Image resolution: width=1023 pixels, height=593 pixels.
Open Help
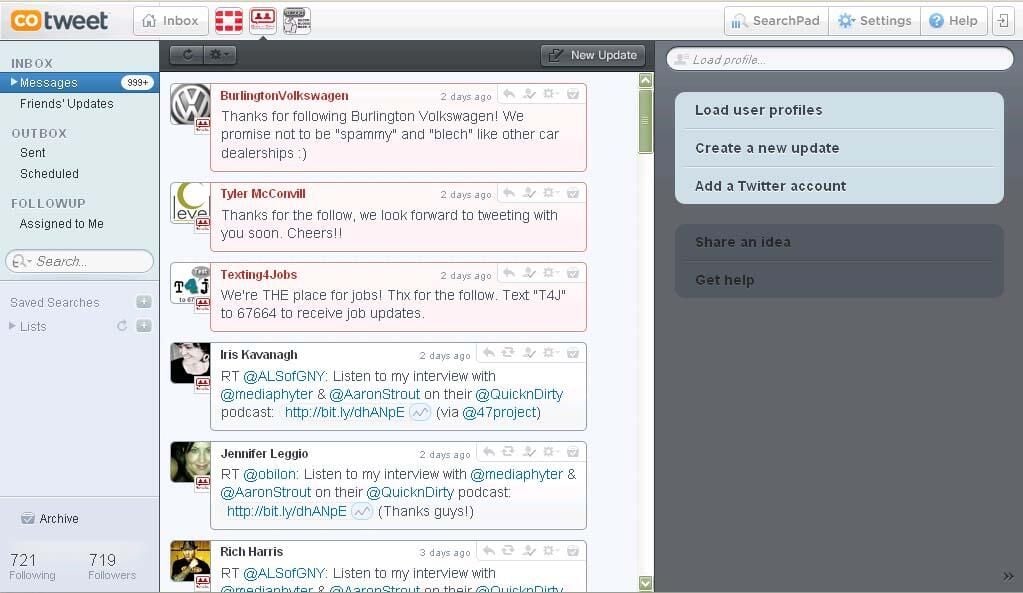click(x=954, y=21)
